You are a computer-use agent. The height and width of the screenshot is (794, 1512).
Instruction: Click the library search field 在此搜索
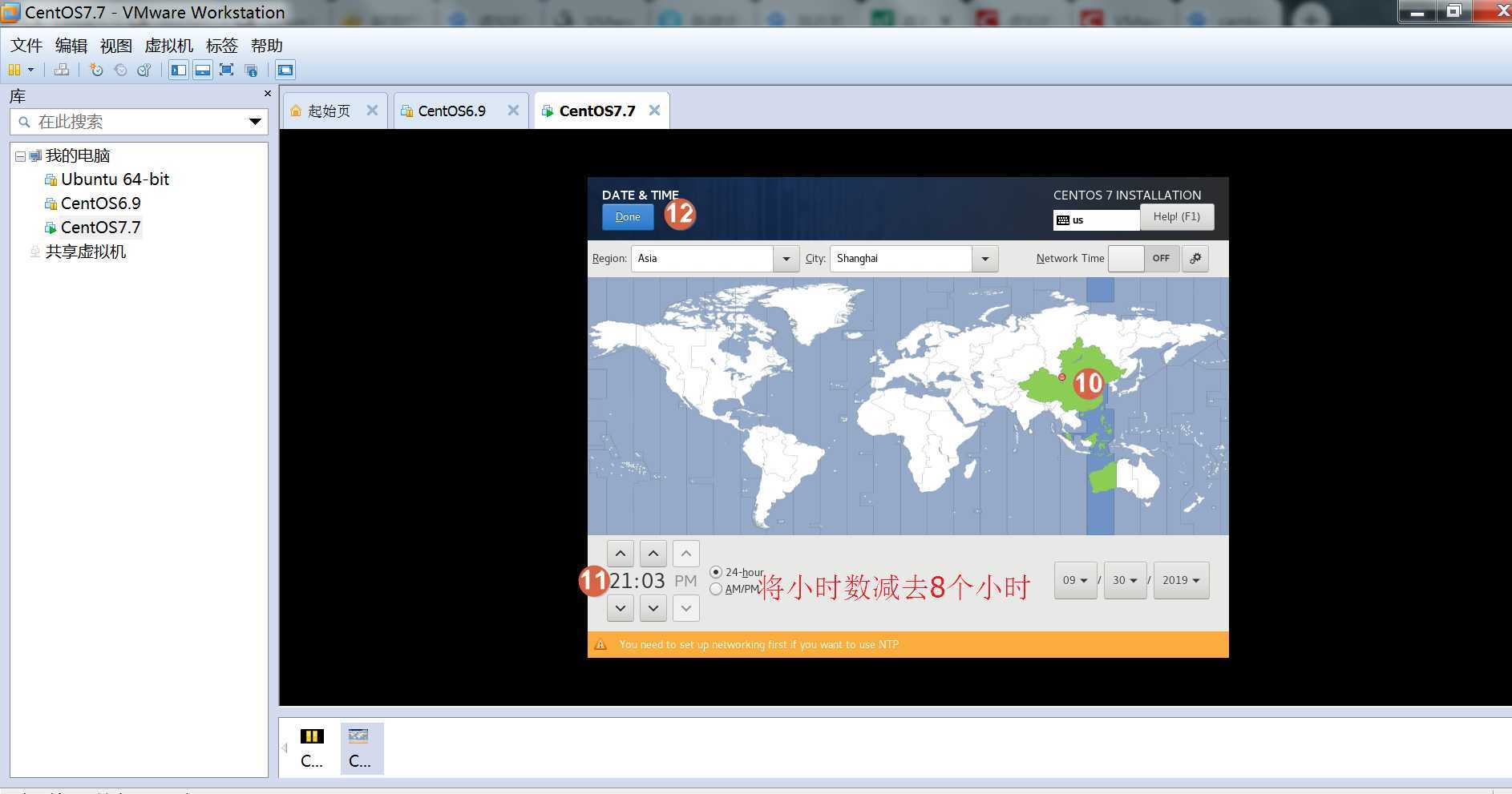tap(139, 122)
